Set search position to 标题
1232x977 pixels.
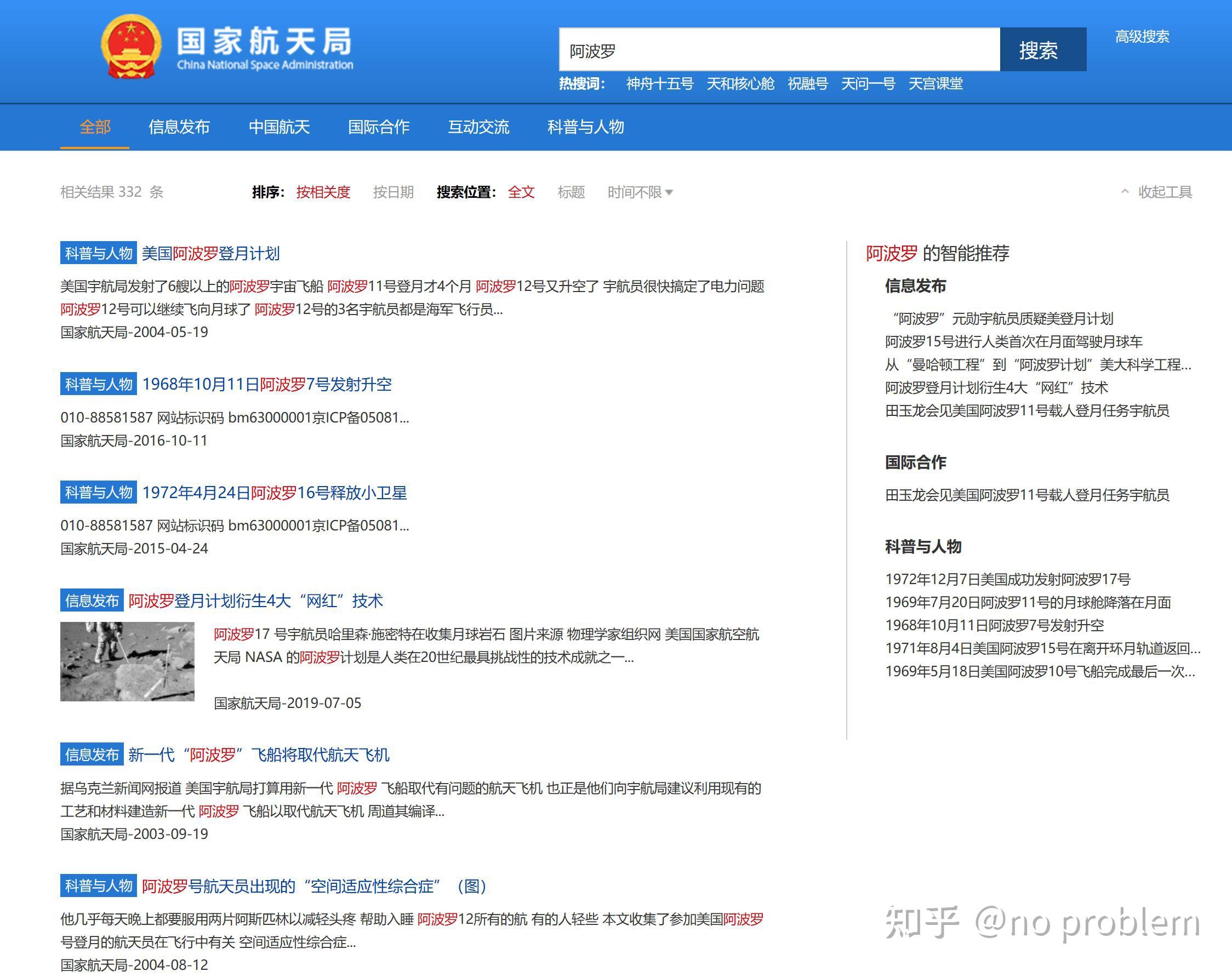(x=571, y=192)
